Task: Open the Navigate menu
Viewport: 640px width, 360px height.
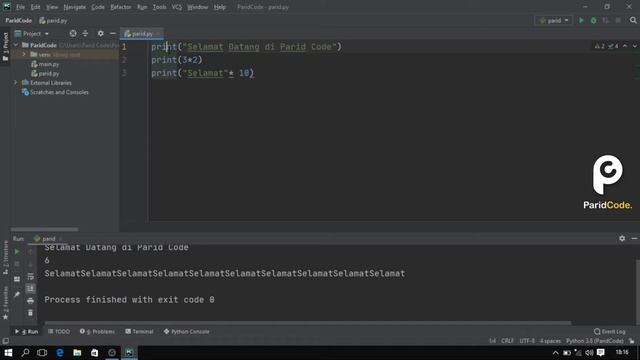Action: point(75,7)
